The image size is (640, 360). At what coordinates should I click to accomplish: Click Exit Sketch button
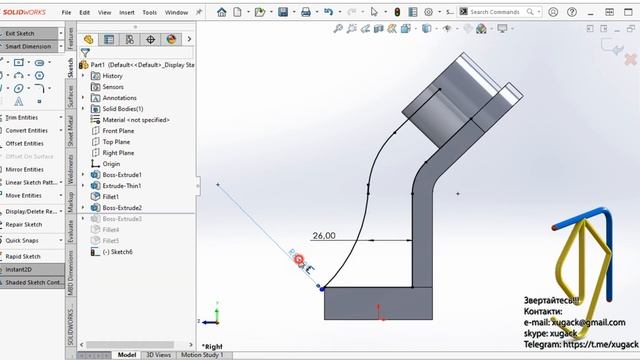[29, 33]
